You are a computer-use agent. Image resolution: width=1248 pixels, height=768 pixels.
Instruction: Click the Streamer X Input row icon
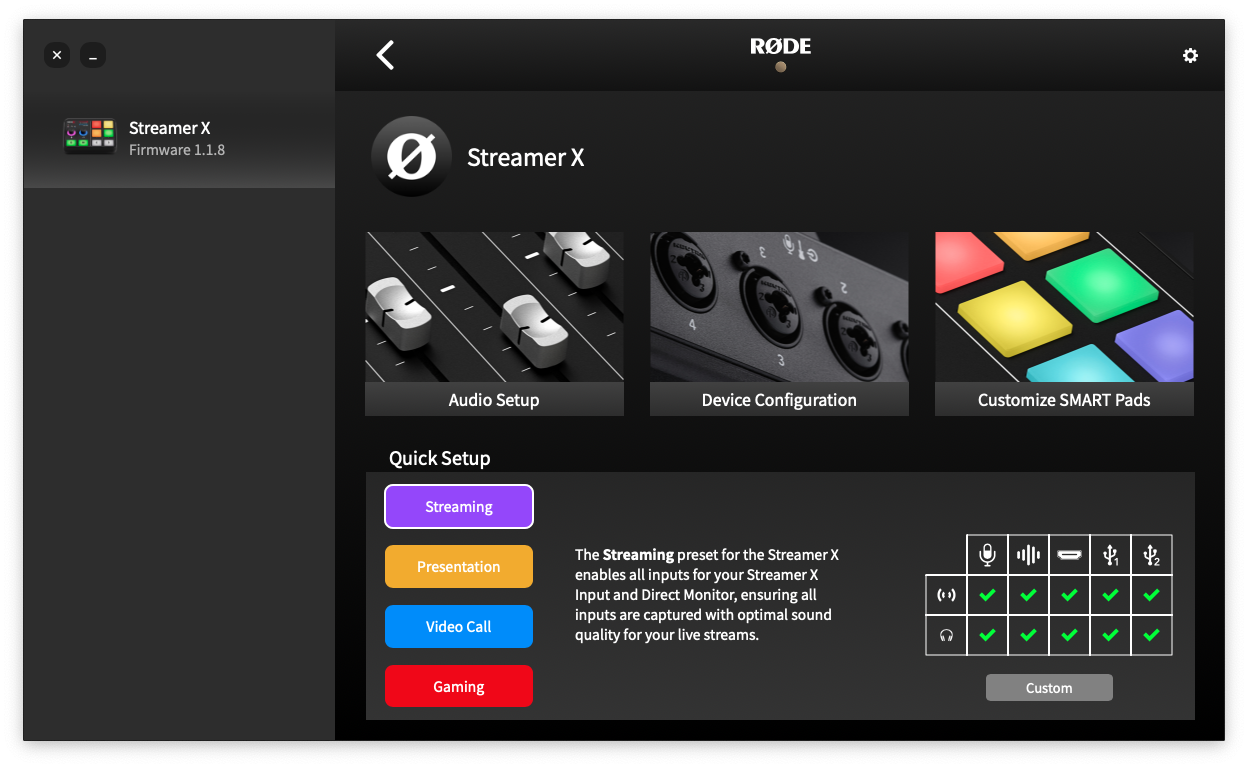point(946,595)
